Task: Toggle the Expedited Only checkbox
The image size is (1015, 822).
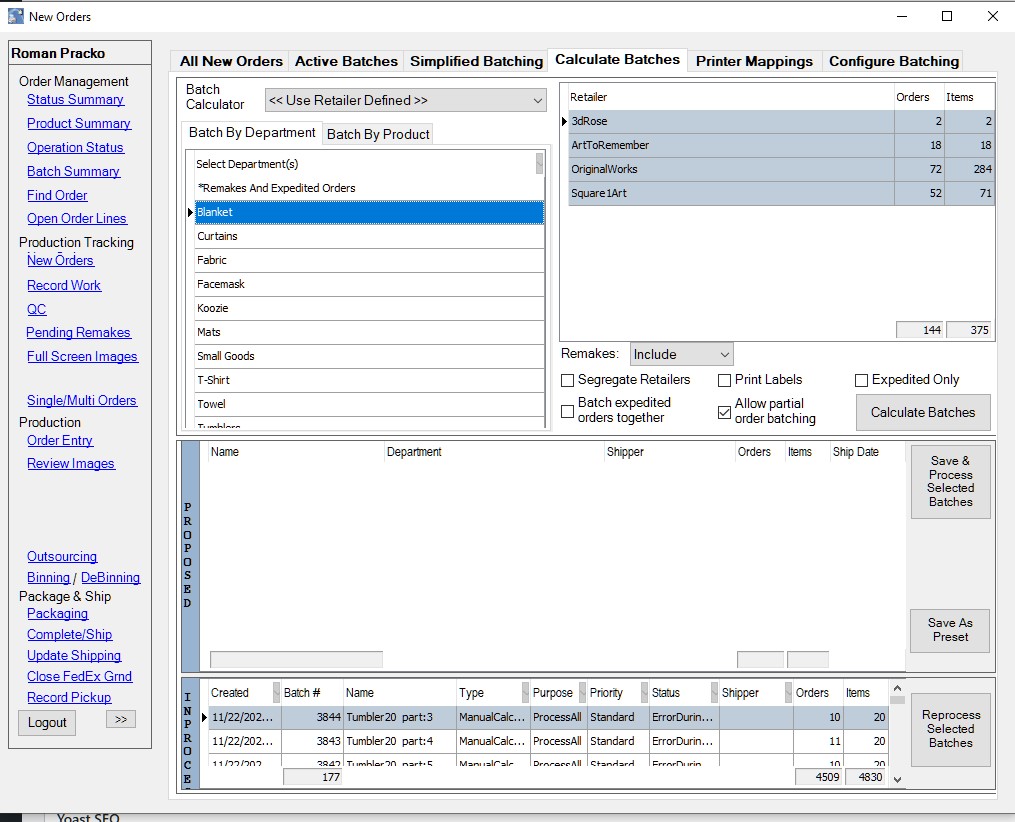Action: point(862,380)
